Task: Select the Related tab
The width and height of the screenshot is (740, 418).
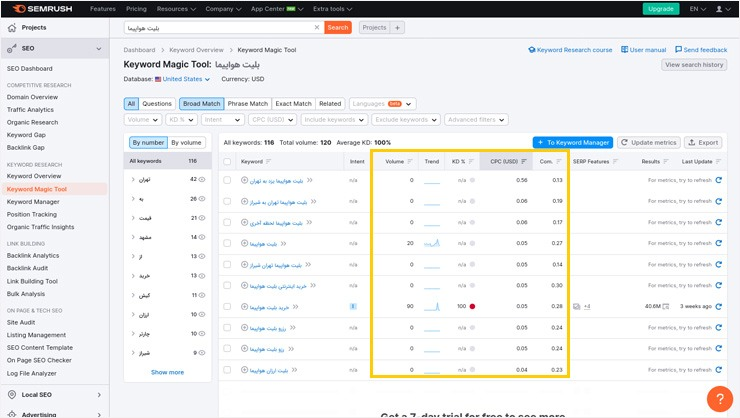Action: point(330,104)
